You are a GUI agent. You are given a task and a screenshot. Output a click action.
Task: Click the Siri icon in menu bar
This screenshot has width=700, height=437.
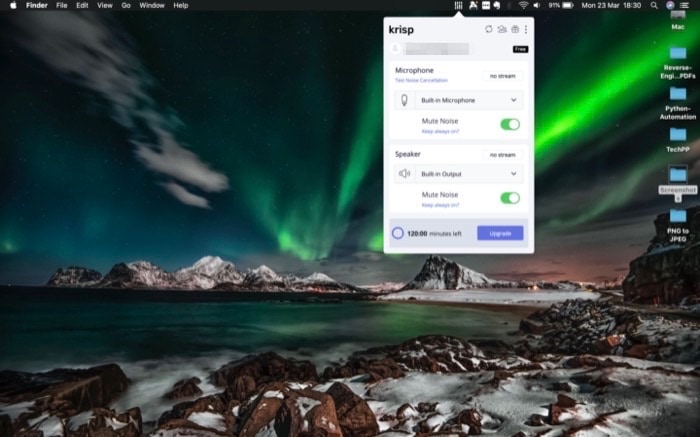click(670, 5)
